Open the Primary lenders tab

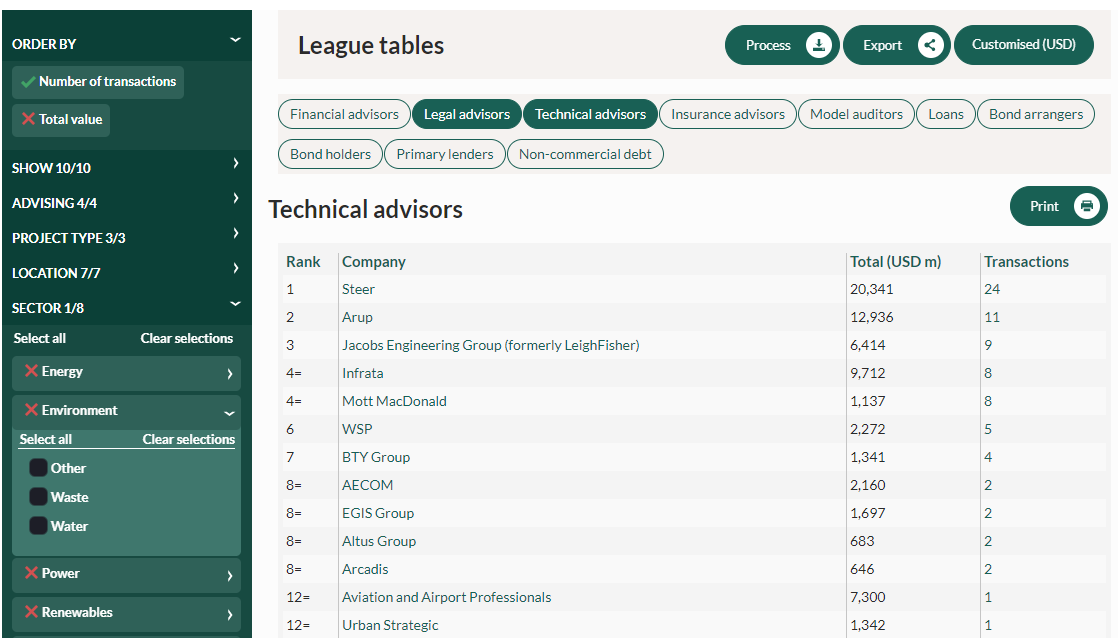tap(445, 154)
